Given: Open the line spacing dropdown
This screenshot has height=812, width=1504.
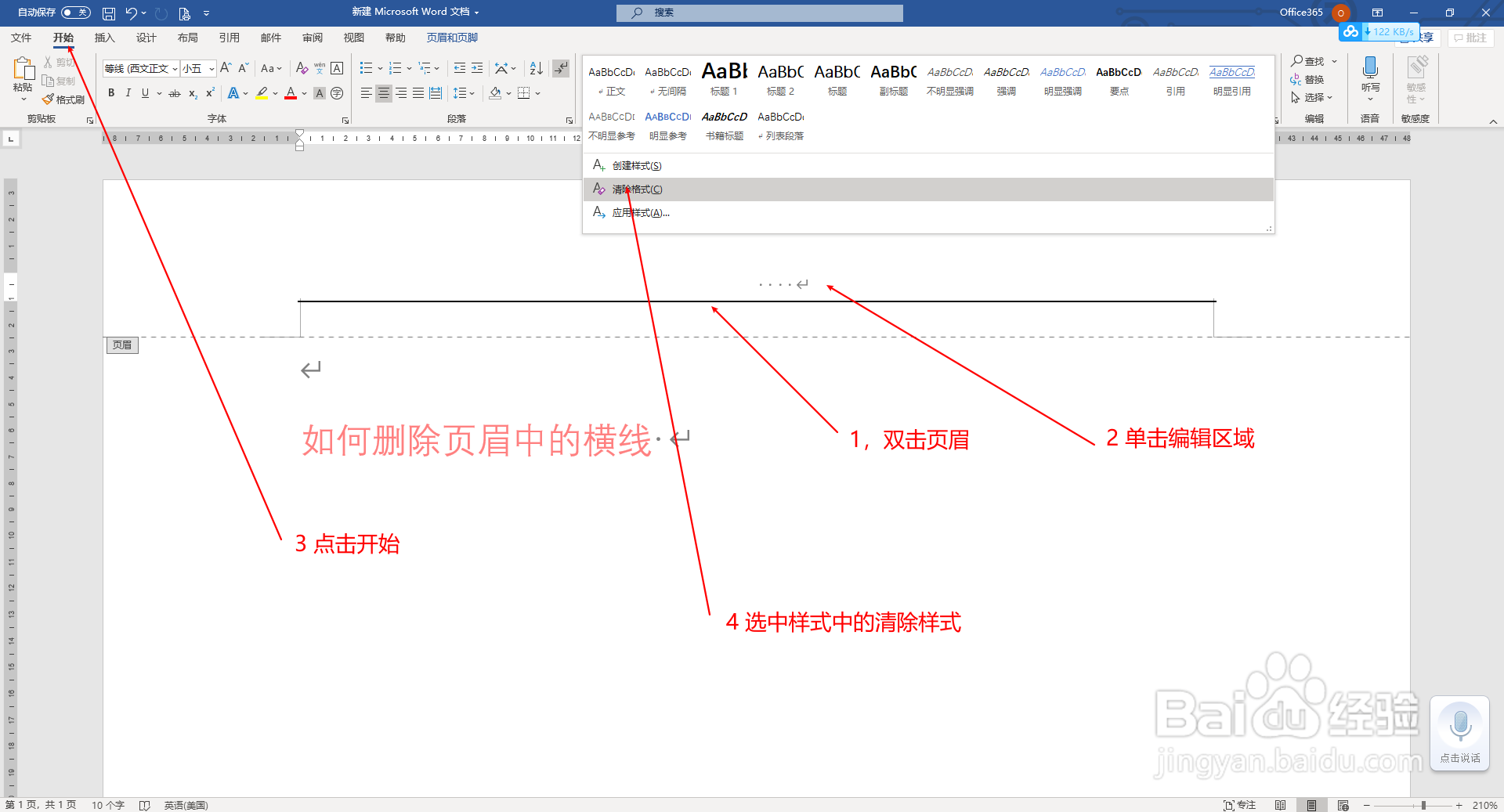Looking at the screenshot, I should (x=464, y=93).
